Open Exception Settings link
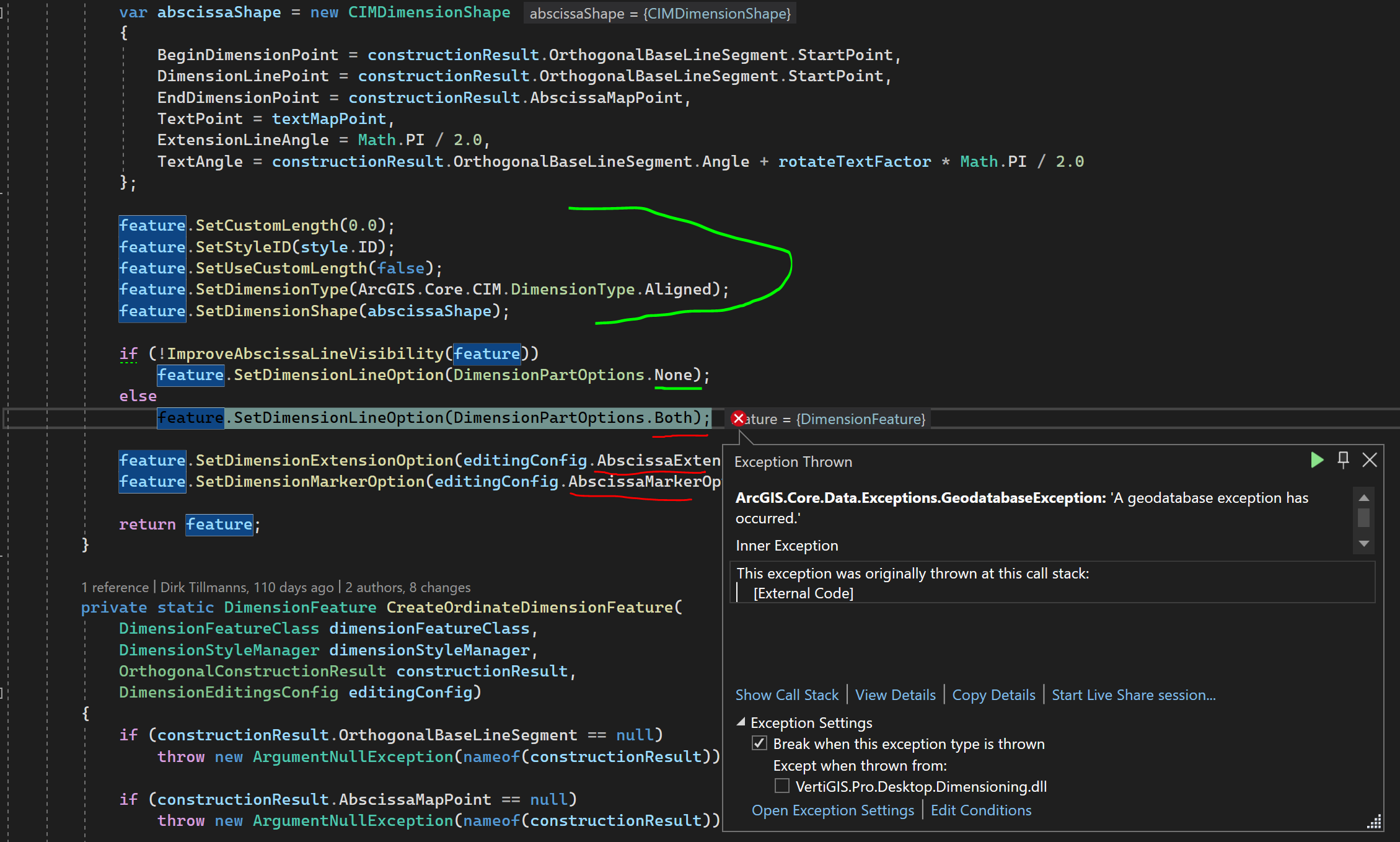The width and height of the screenshot is (1400, 842). point(832,810)
